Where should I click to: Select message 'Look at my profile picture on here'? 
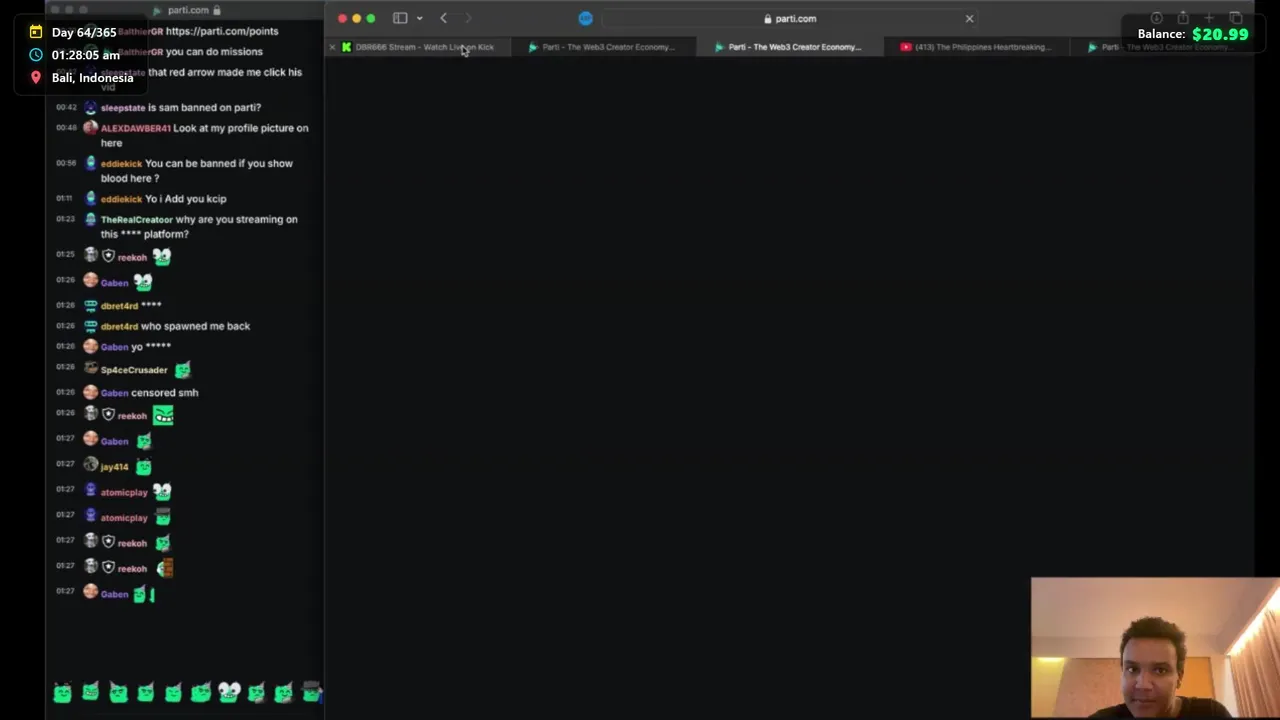point(205,135)
